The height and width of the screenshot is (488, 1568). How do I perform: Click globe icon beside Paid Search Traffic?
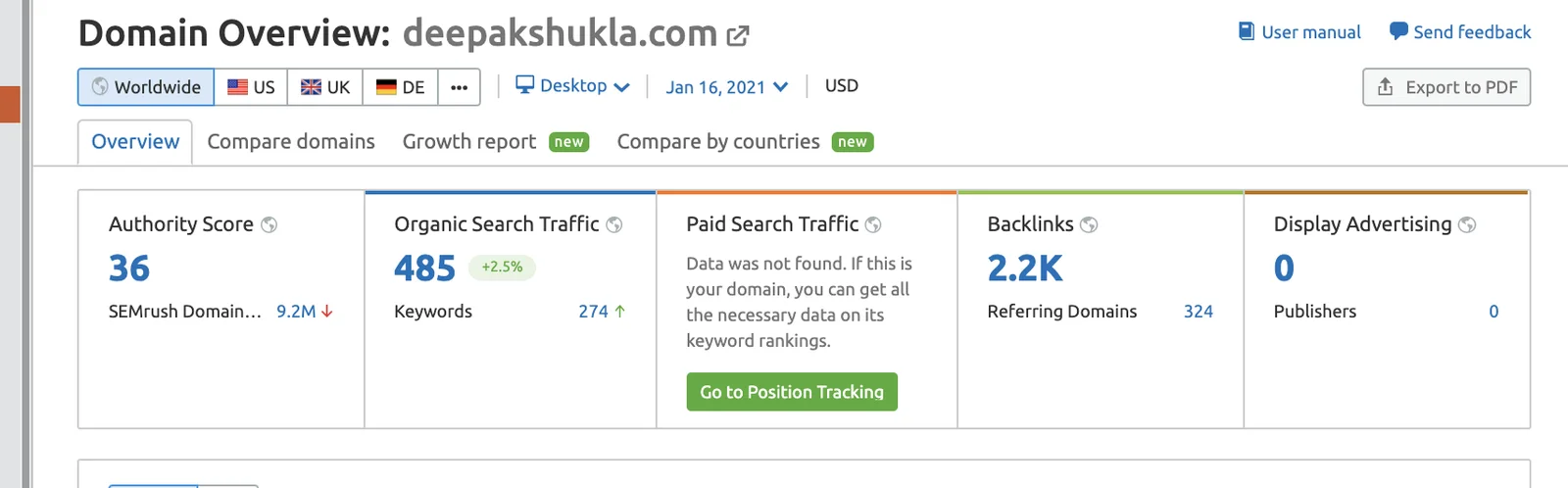[x=873, y=224]
